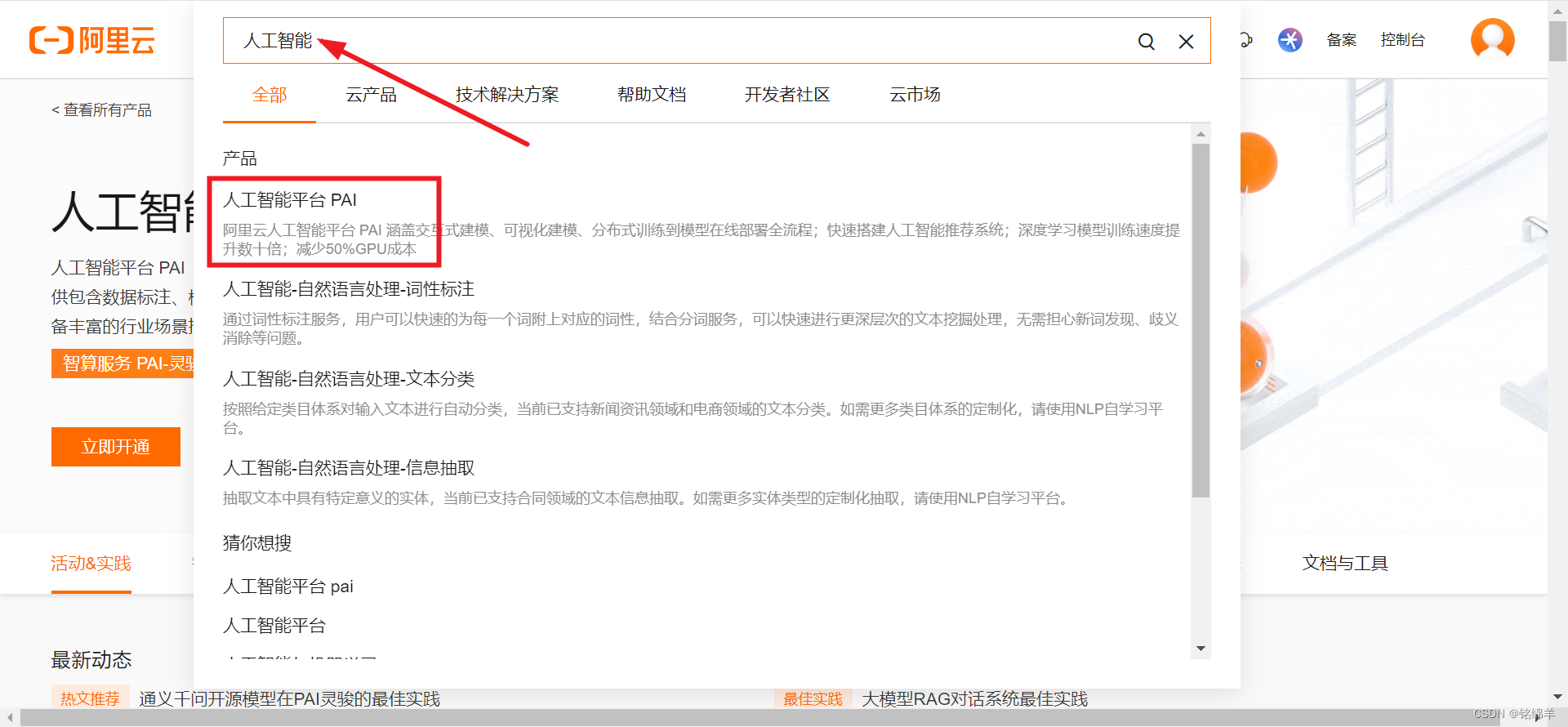Click the 热文推荐 tag
1568x727 pixels.
[90, 698]
